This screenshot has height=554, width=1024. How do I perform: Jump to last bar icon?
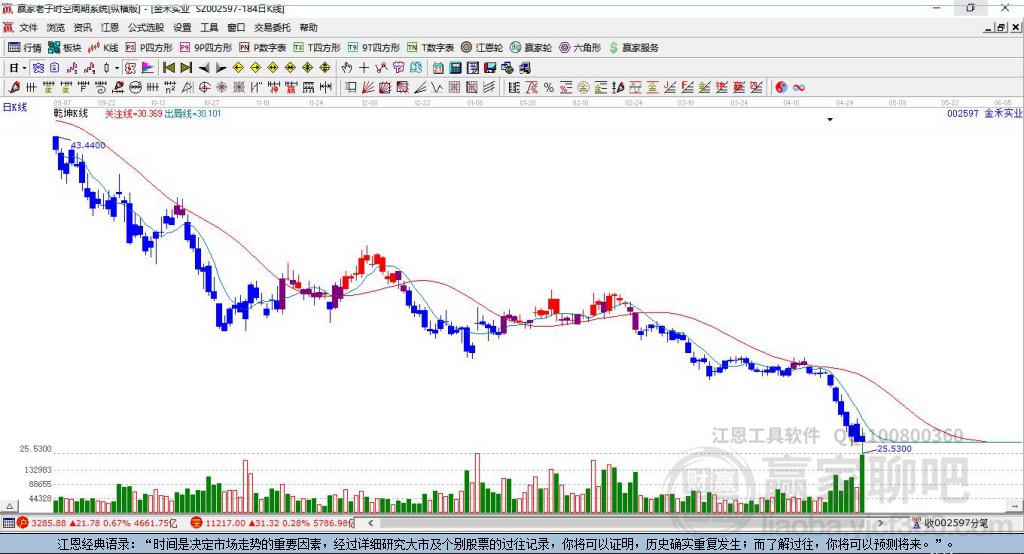186,68
